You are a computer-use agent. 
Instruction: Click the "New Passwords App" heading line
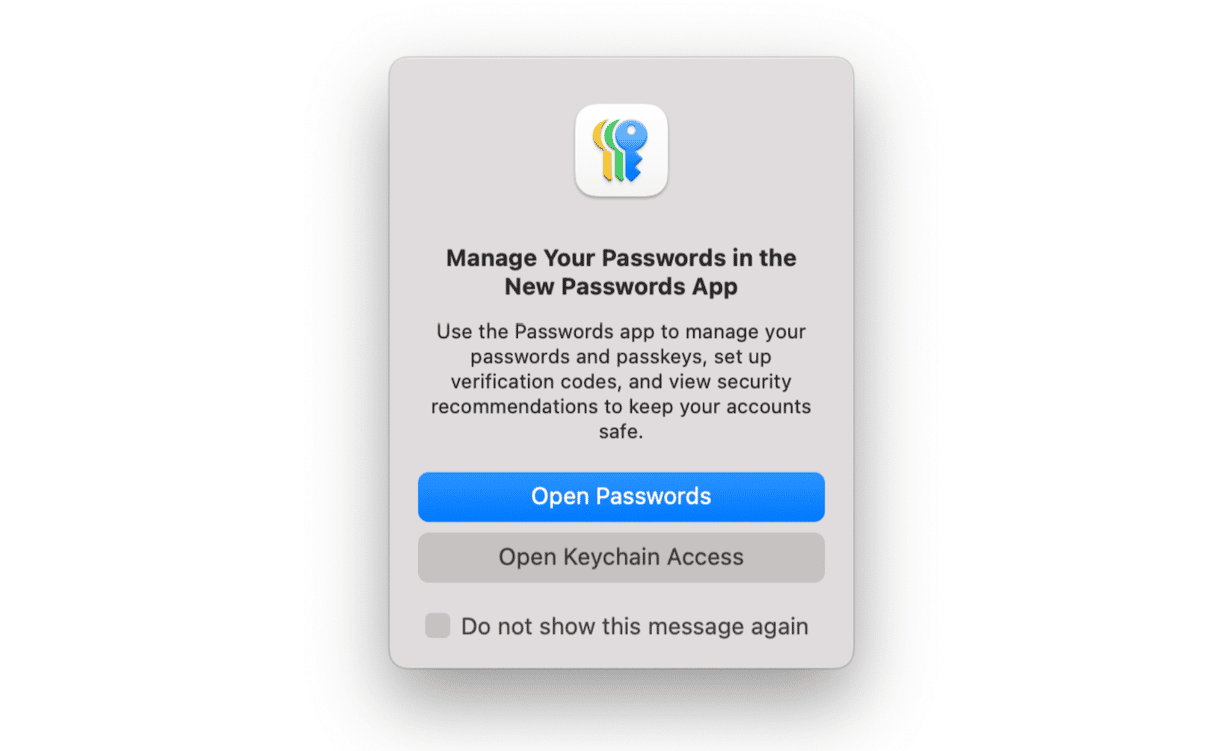click(621, 287)
